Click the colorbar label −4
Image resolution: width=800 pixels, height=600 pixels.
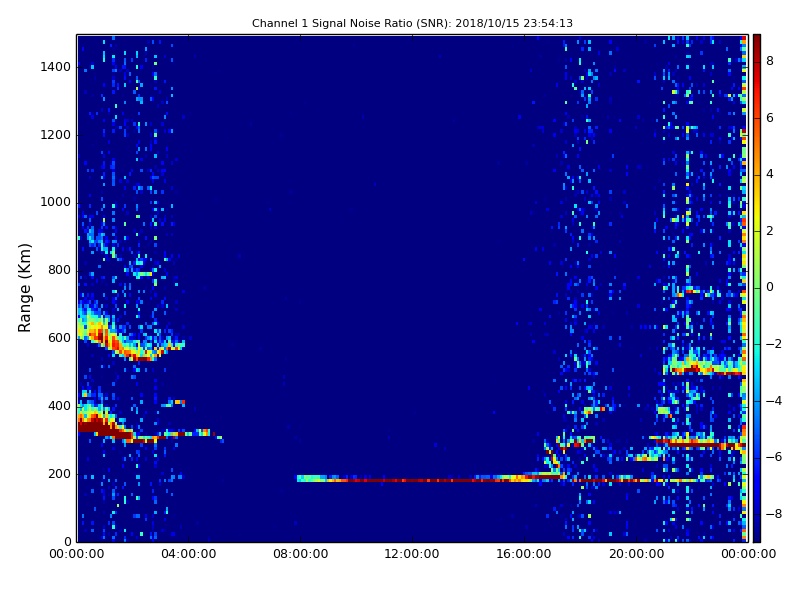774,401
